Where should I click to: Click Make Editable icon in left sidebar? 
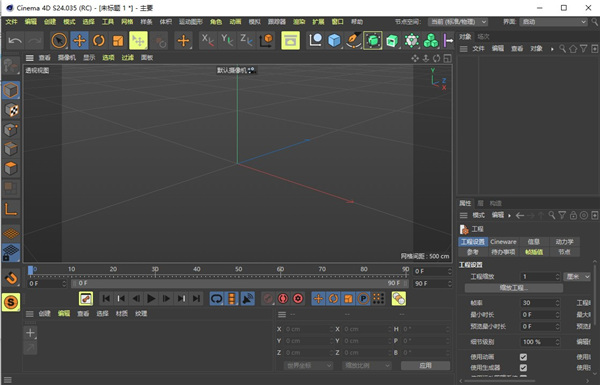point(11,66)
